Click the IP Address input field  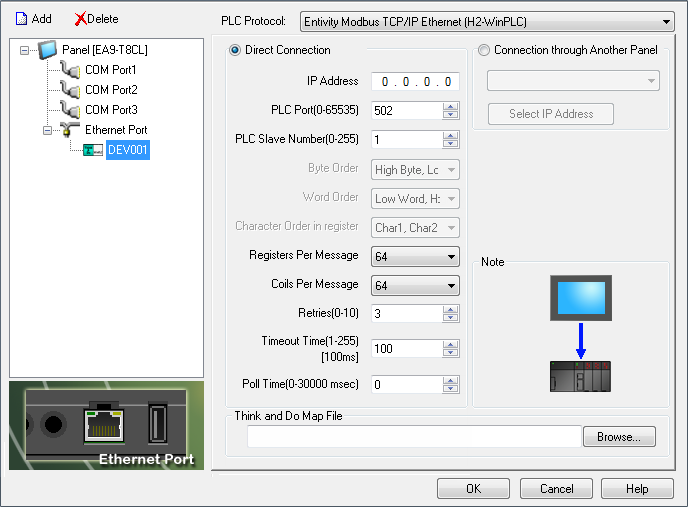point(415,82)
